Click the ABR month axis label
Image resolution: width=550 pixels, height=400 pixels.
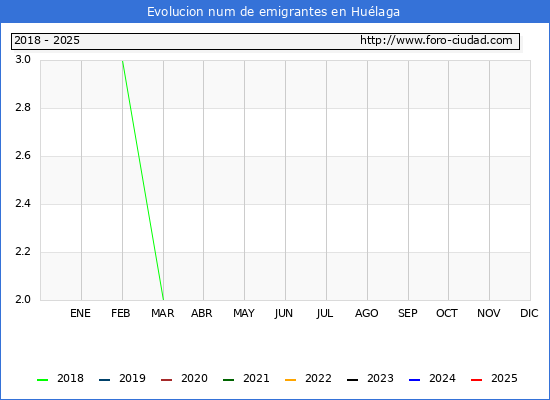coord(202,313)
